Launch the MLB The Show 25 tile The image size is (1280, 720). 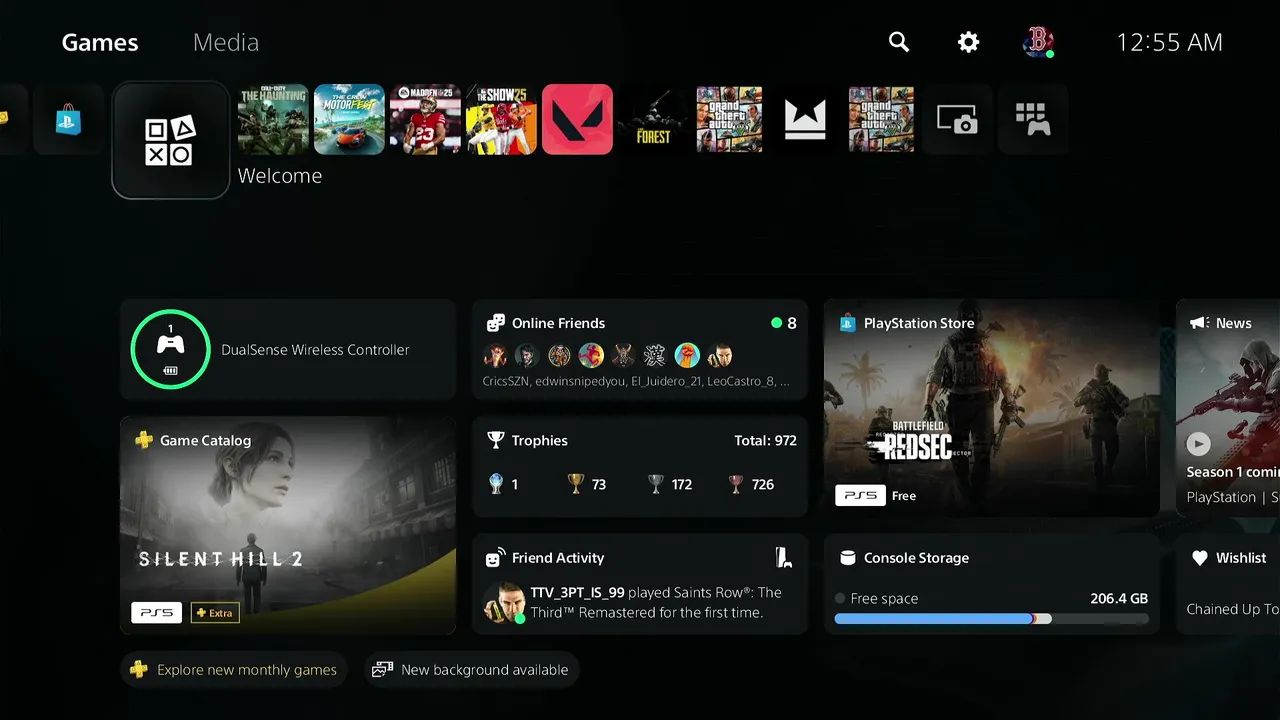point(501,119)
